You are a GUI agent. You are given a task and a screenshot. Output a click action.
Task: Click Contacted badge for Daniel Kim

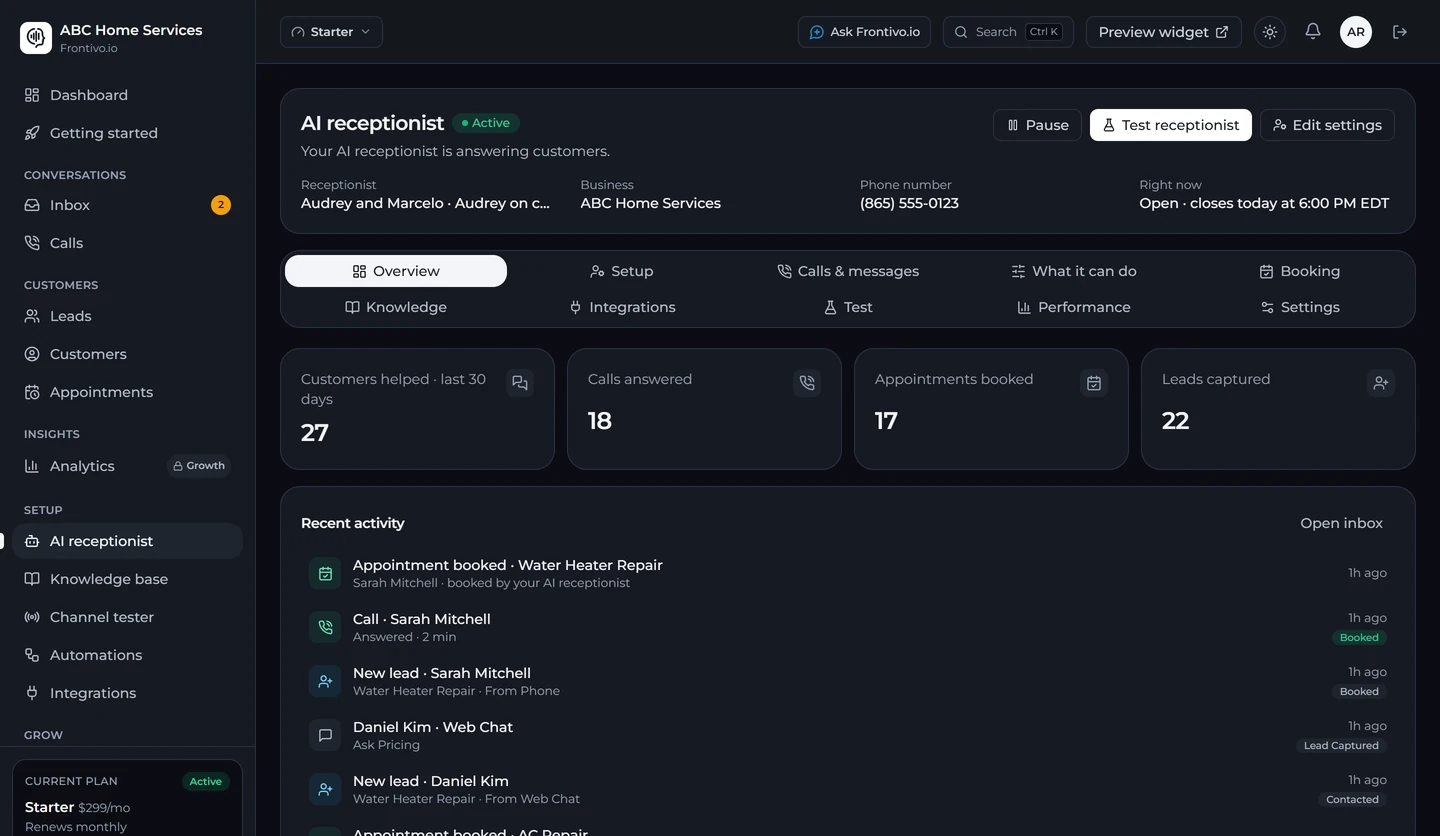(1352, 799)
